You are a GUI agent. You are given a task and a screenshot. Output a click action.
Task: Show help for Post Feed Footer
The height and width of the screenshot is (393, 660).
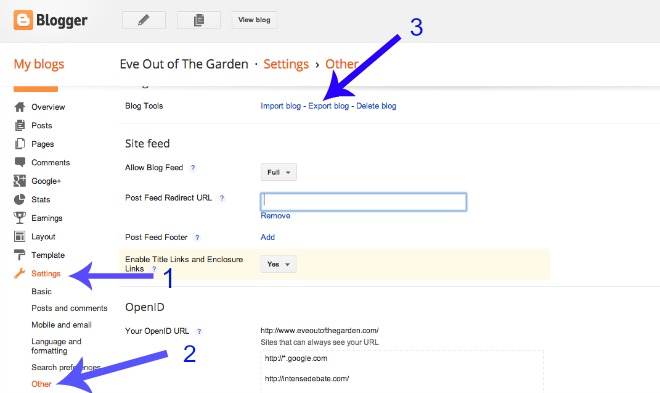click(197, 237)
